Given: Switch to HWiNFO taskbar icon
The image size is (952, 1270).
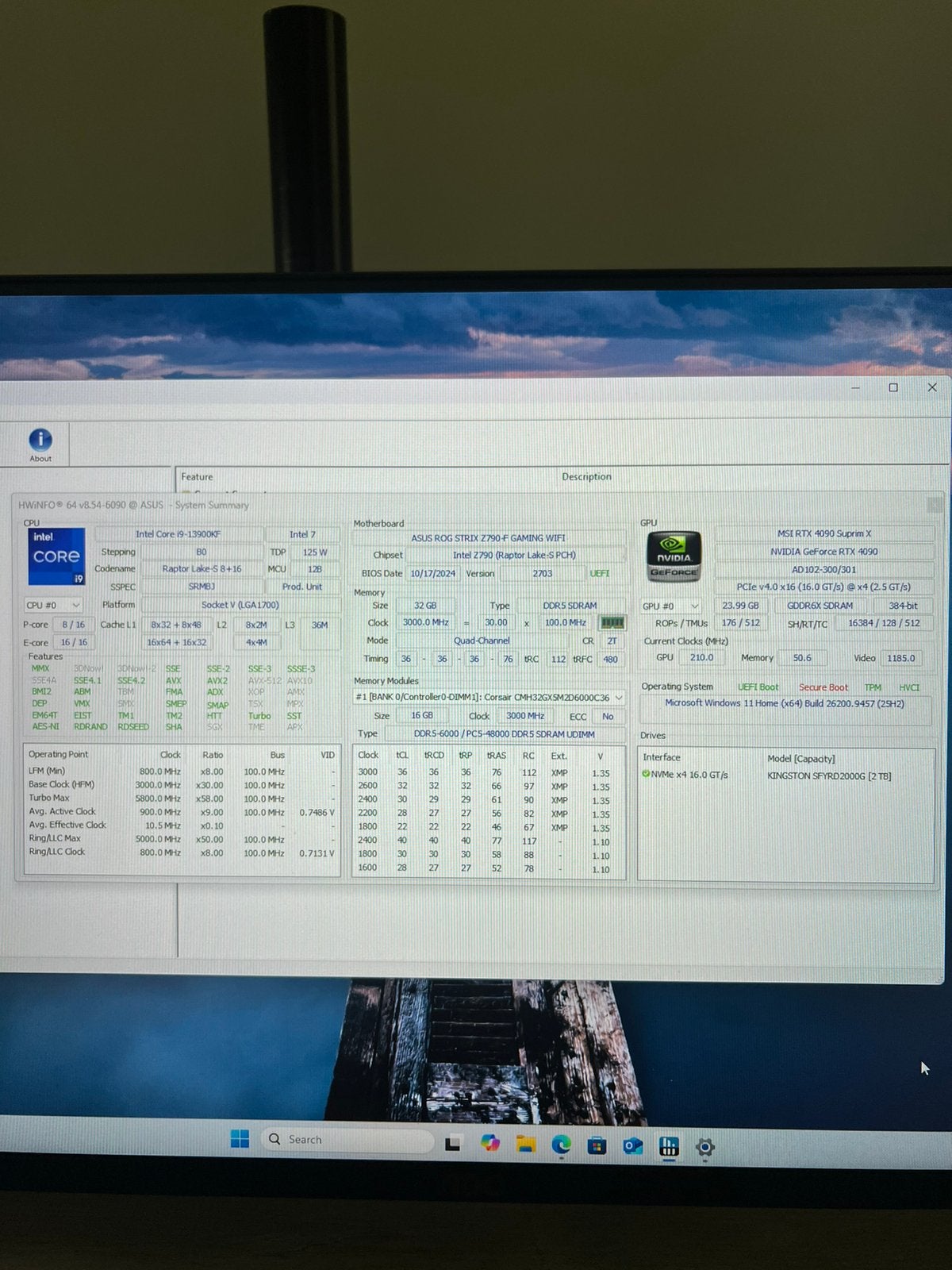Looking at the screenshot, I should [x=669, y=1146].
